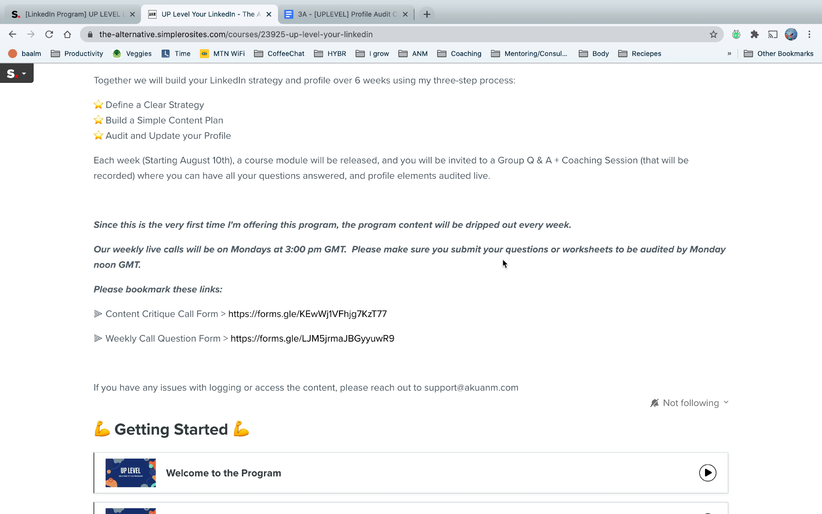Toggle the Not following notification dropdown
Image resolution: width=822 pixels, height=514 pixels.
689,403
